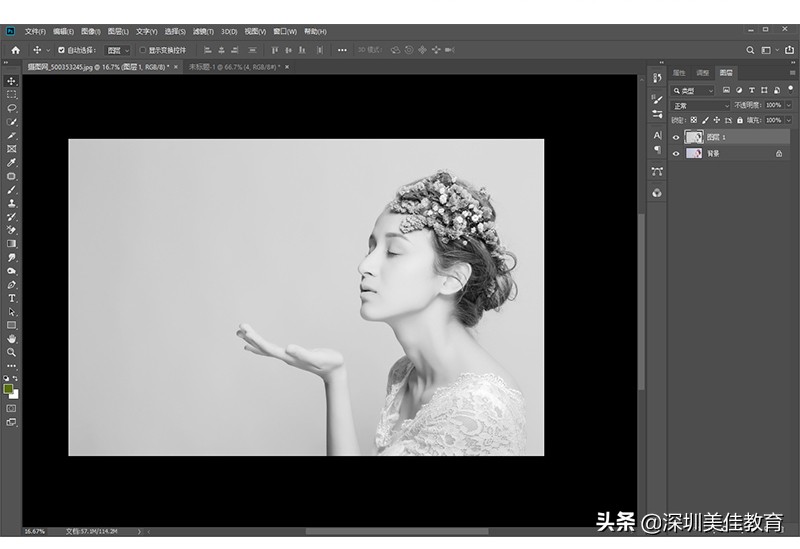Viewport: 800px width, 549px height.
Task: Toggle lock transparent pixels
Action: pyautogui.click(x=693, y=120)
